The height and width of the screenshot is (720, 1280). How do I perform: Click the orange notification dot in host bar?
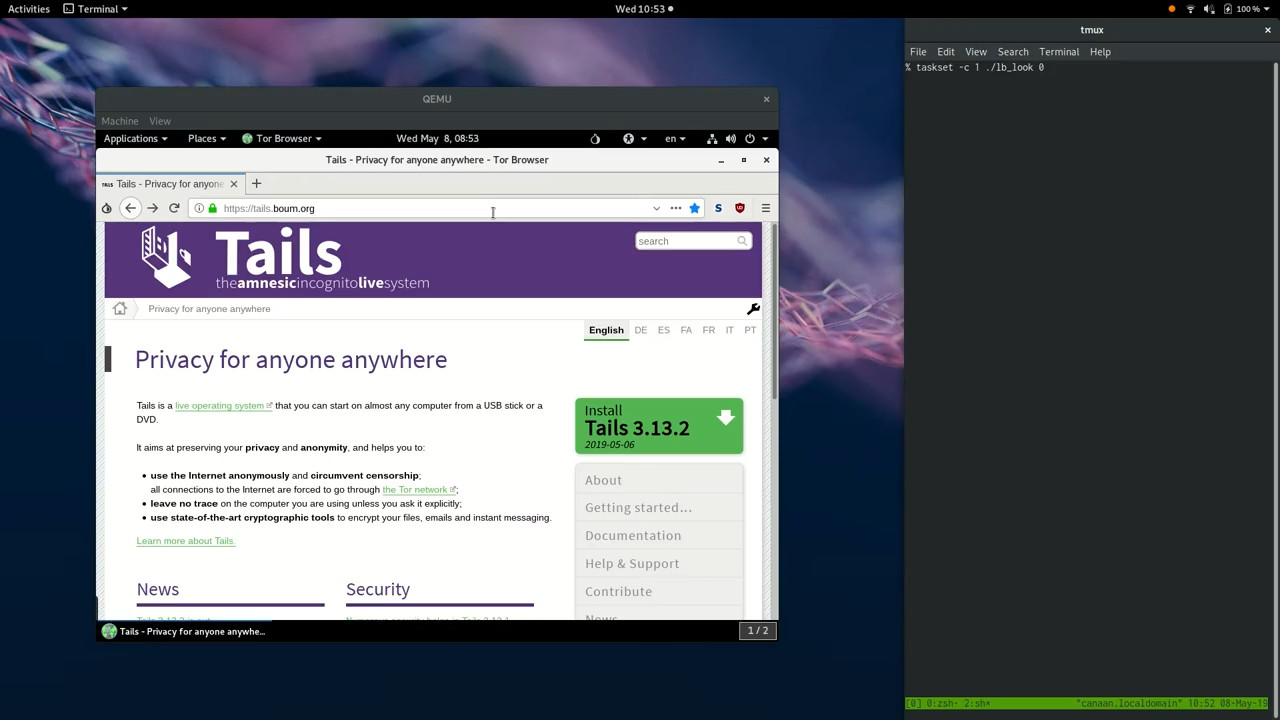pyautogui.click(x=1172, y=9)
